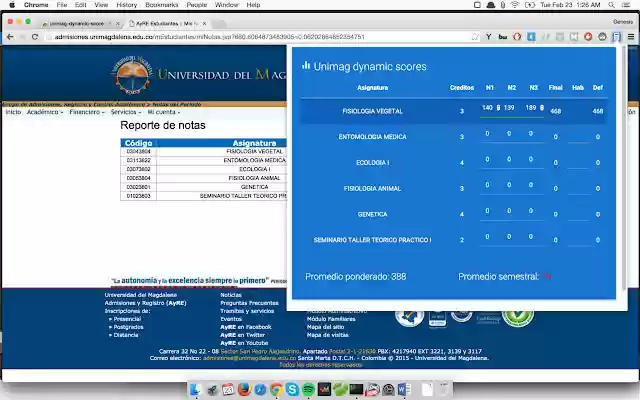The image size is (640, 400).
Task: Click the Genesis profile button
Action: coord(623,22)
